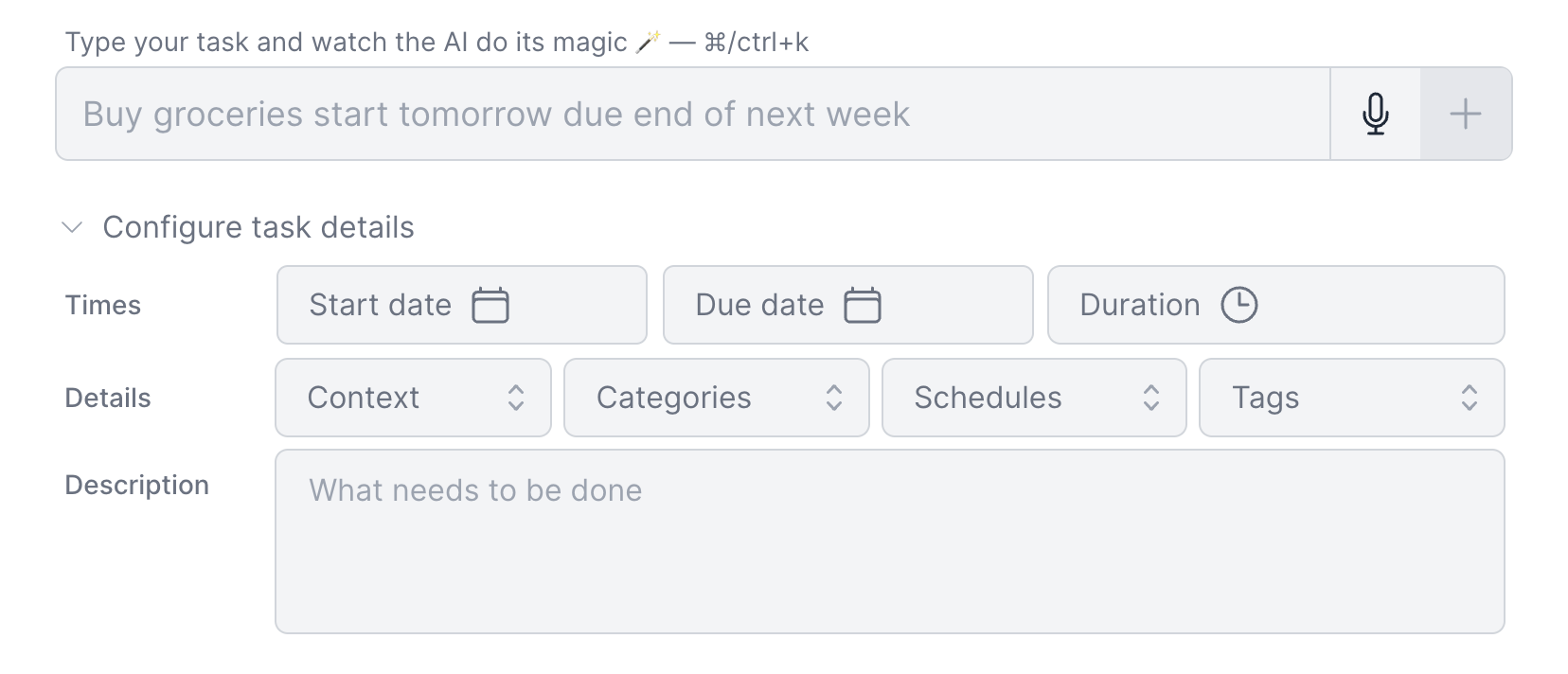
Task: Open the Categories dropdown
Action: point(716,398)
